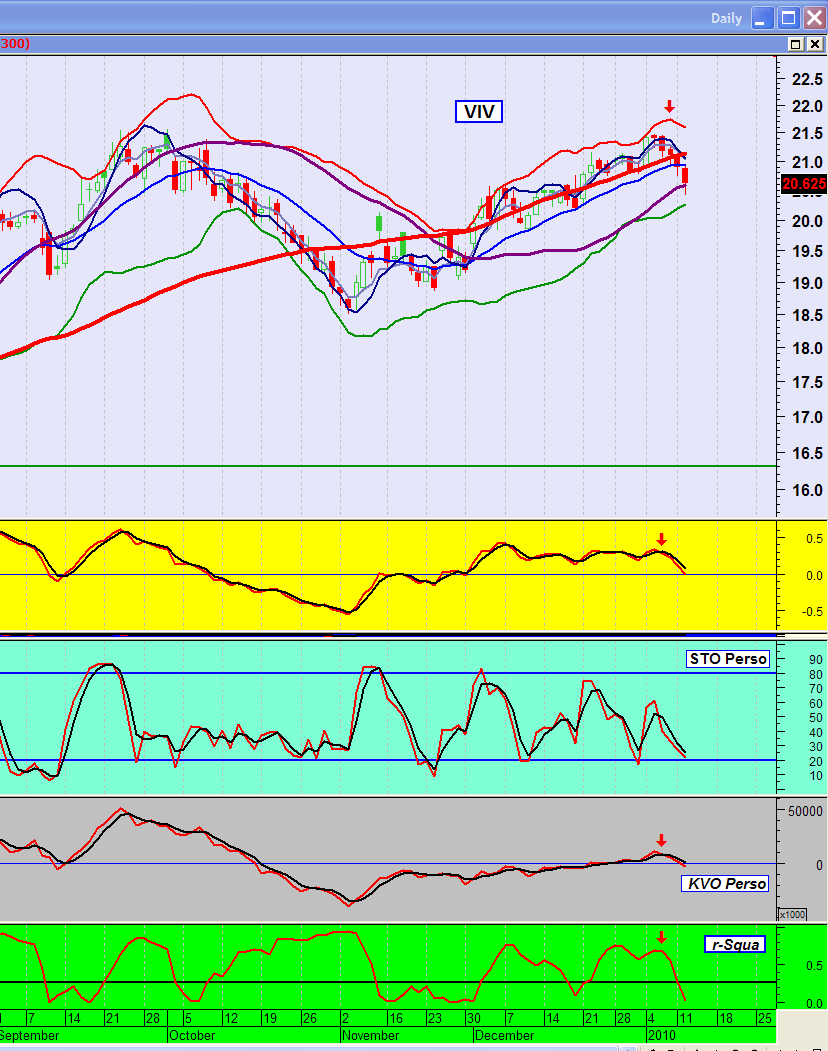Click the 90 level on STO axis
828x1051 pixels.
tap(815, 660)
